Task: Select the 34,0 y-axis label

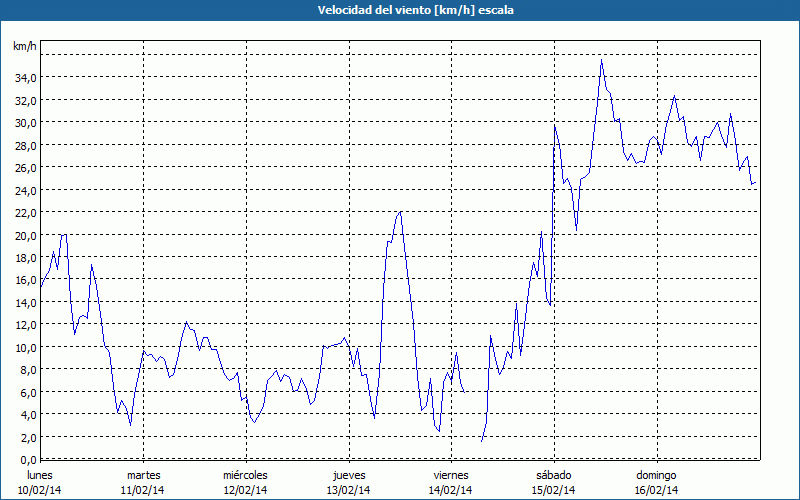Action: pyautogui.click(x=24, y=78)
